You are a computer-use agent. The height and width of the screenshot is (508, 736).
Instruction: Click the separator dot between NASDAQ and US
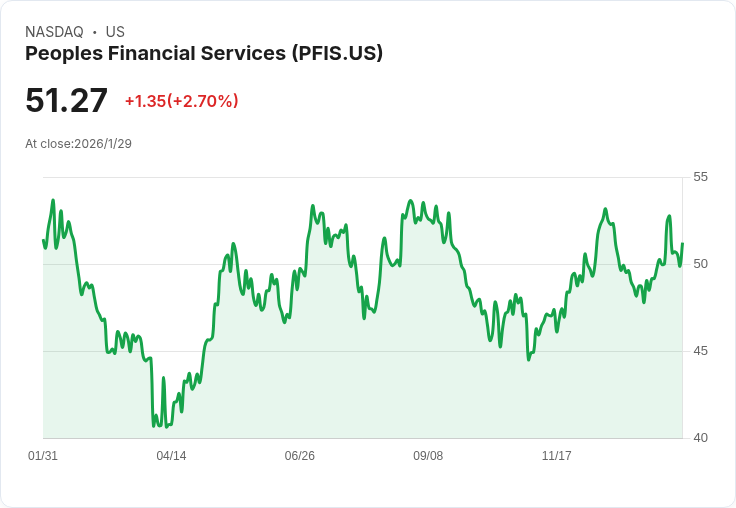pos(95,32)
